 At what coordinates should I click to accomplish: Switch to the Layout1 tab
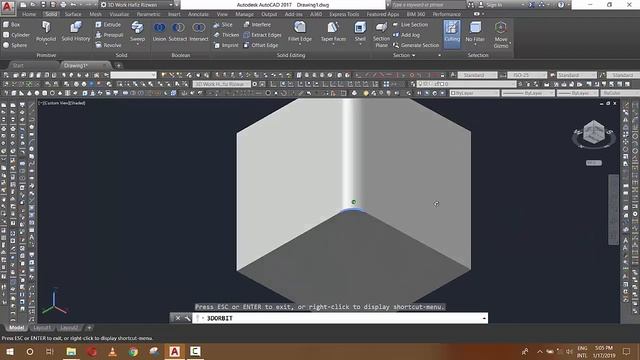42,328
